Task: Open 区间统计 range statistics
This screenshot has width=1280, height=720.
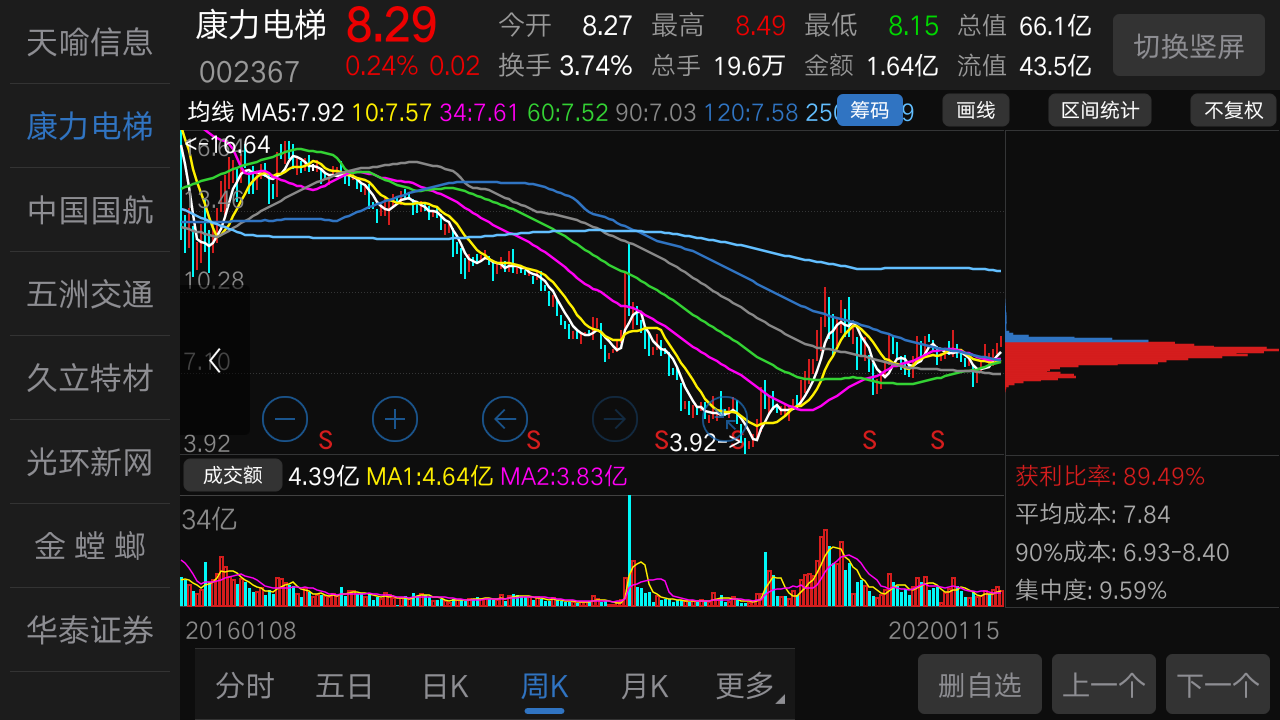Action: [x=1100, y=110]
